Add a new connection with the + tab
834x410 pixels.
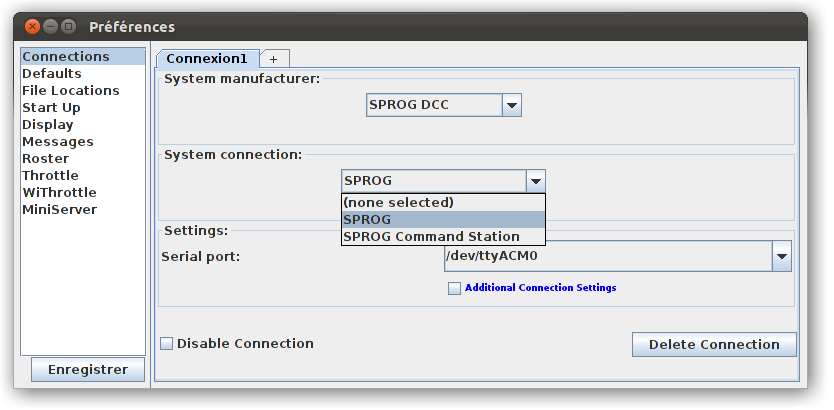[x=274, y=59]
